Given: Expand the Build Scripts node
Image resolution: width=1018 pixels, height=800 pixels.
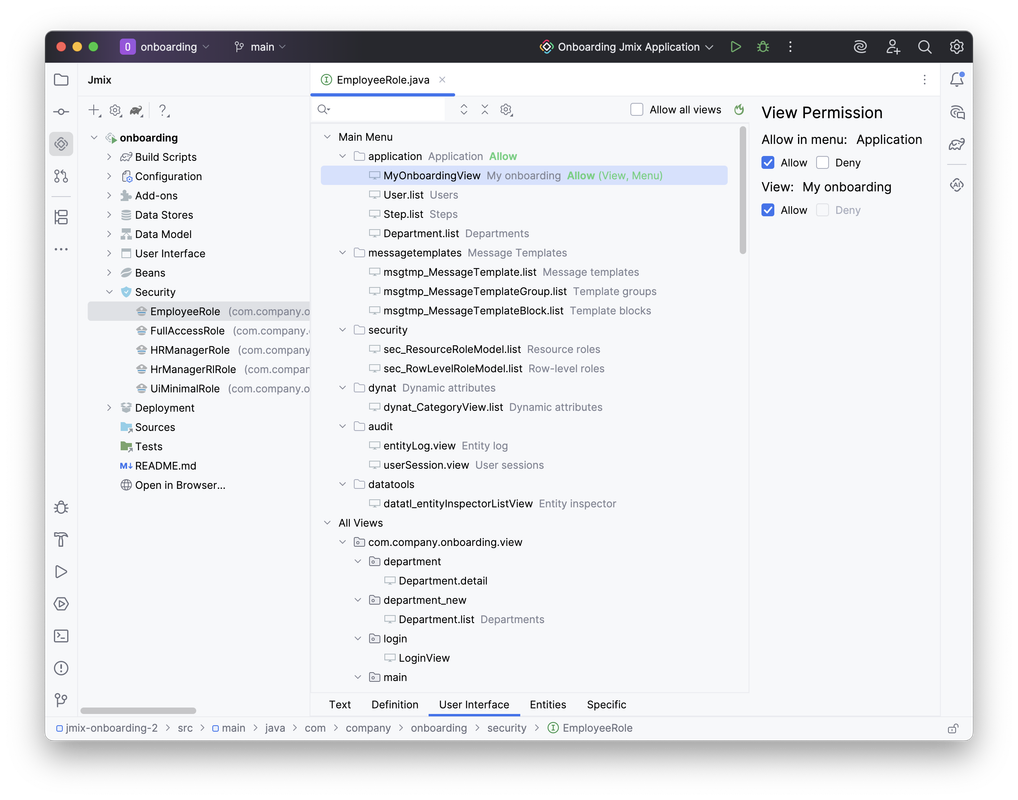Looking at the screenshot, I should [109, 156].
